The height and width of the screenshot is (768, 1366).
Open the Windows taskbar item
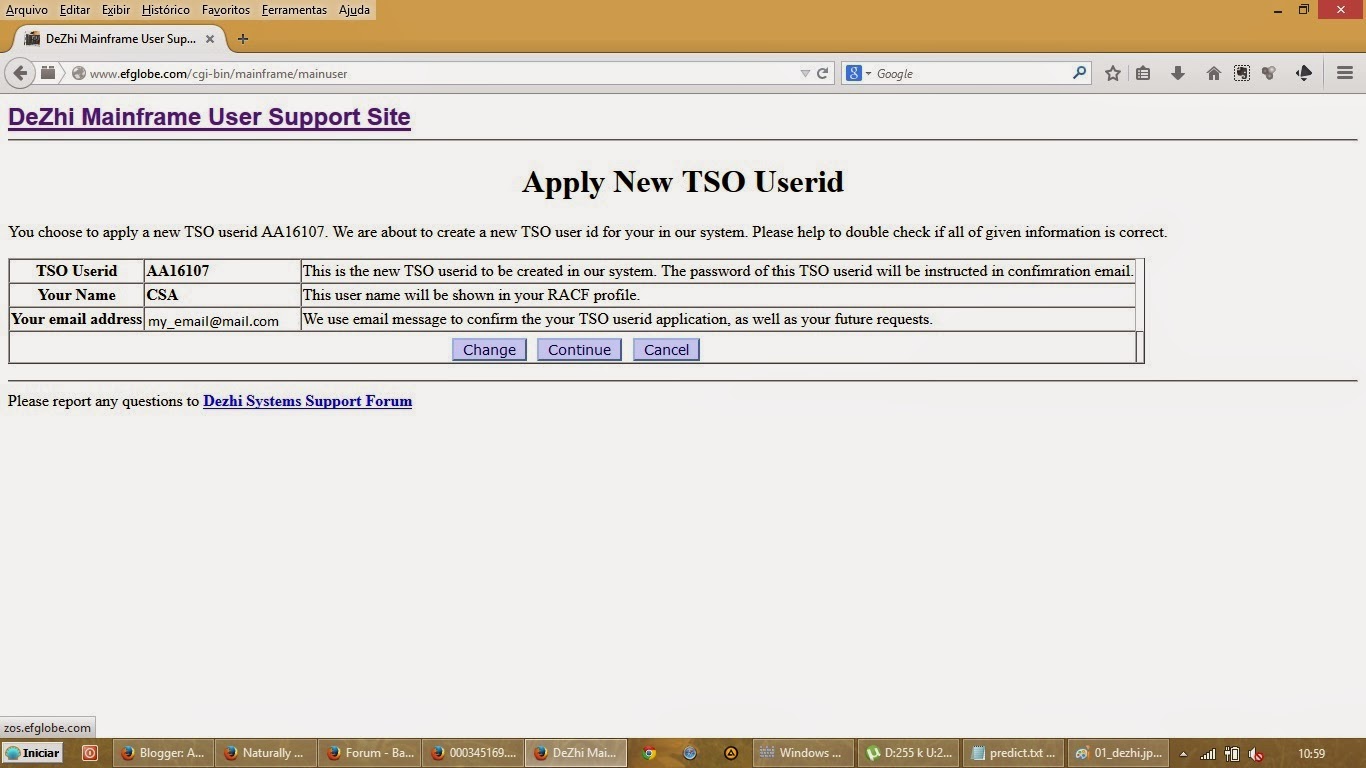point(802,753)
